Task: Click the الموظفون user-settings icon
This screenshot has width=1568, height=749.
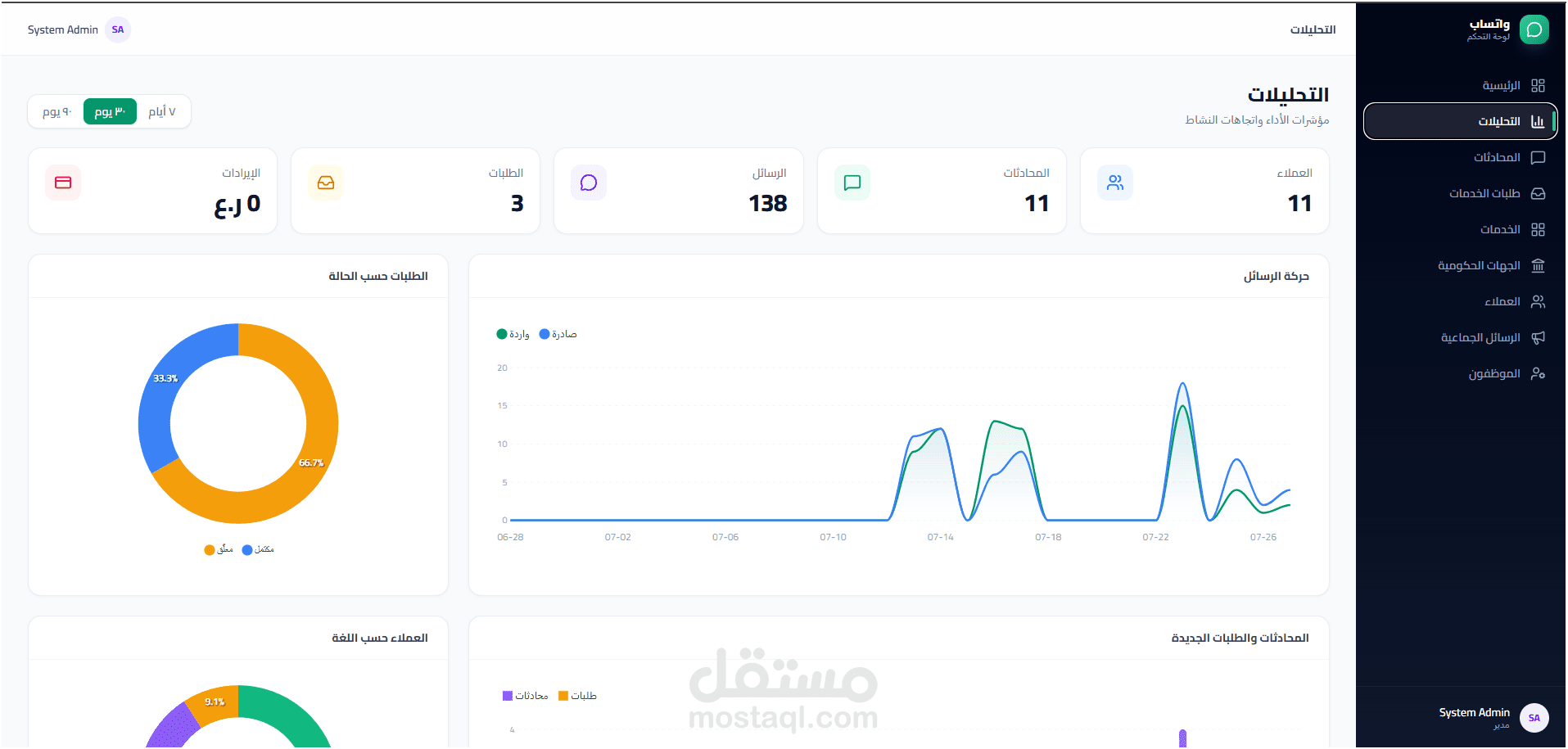Action: pyautogui.click(x=1538, y=373)
